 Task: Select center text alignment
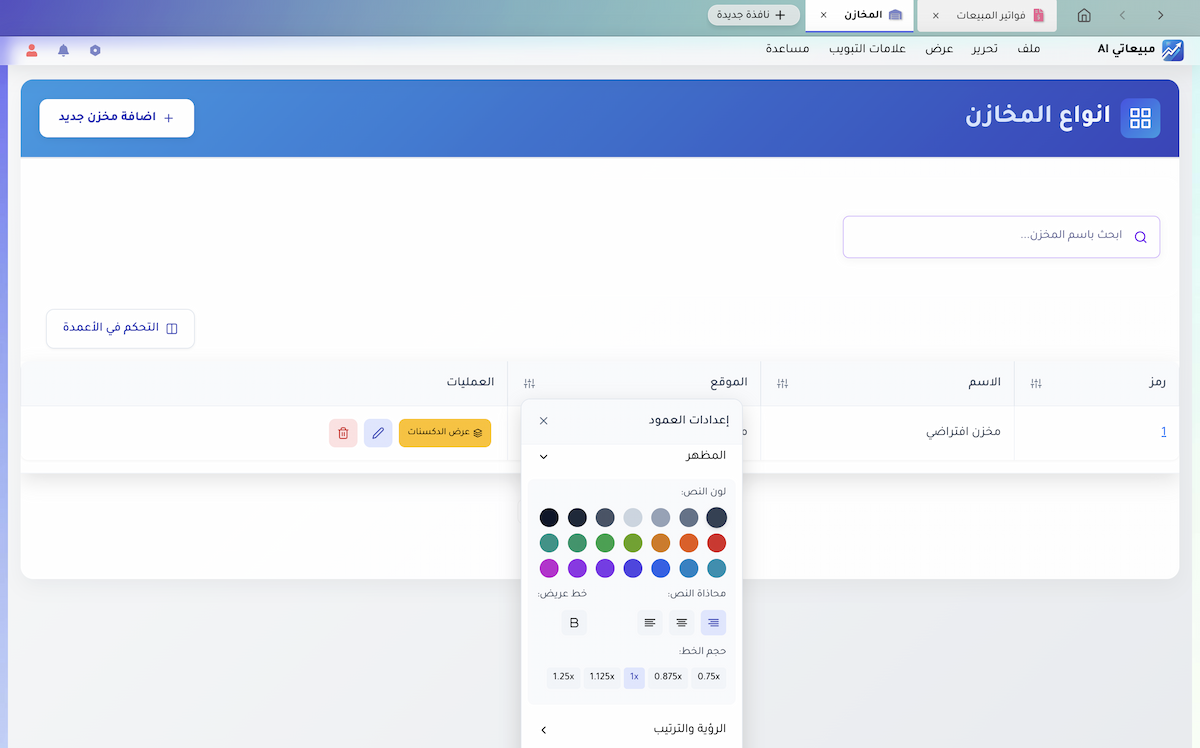pyautogui.click(x=682, y=623)
